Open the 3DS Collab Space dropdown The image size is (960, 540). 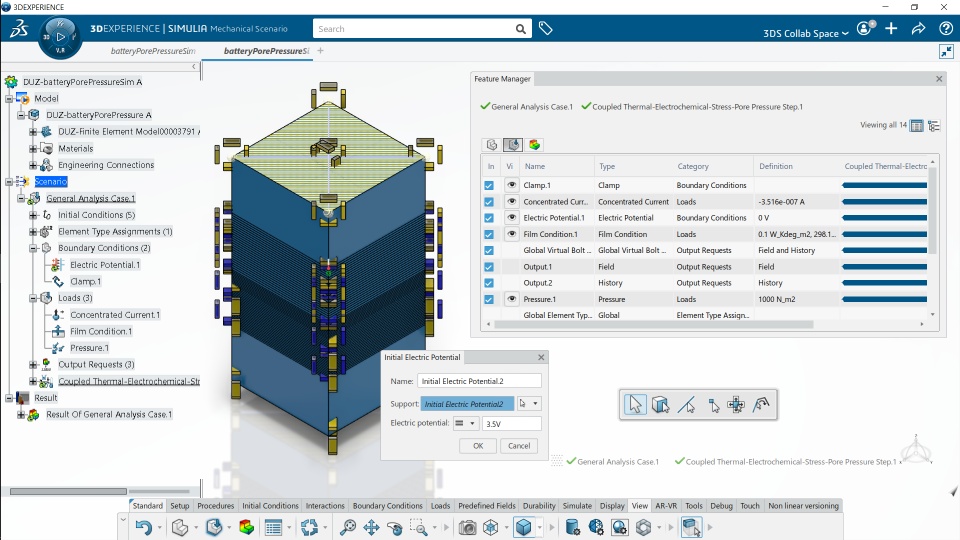[x=806, y=33]
